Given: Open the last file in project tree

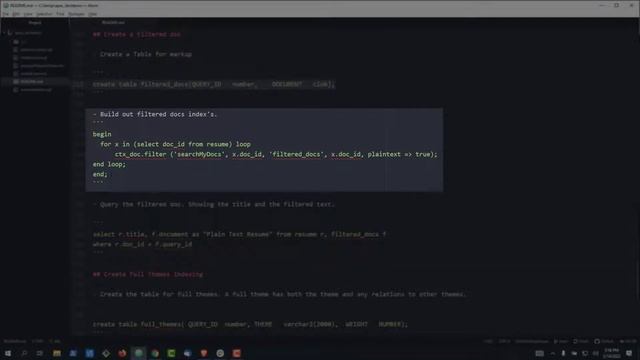Looking at the screenshot, I should pyautogui.click(x=36, y=89).
